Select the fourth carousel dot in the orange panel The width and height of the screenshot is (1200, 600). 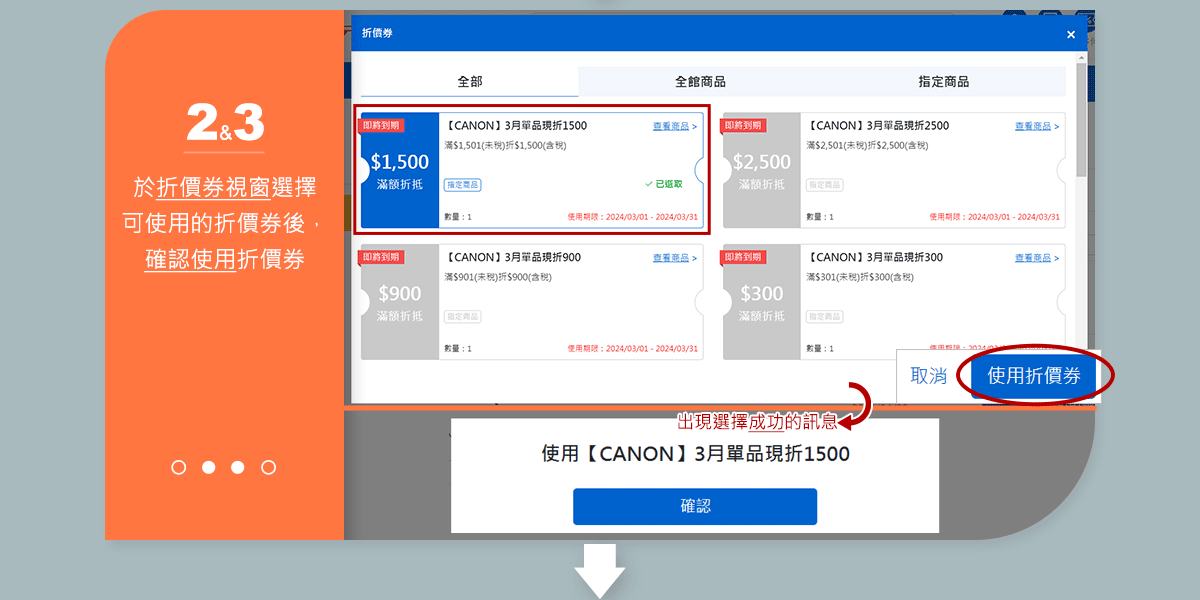268,467
